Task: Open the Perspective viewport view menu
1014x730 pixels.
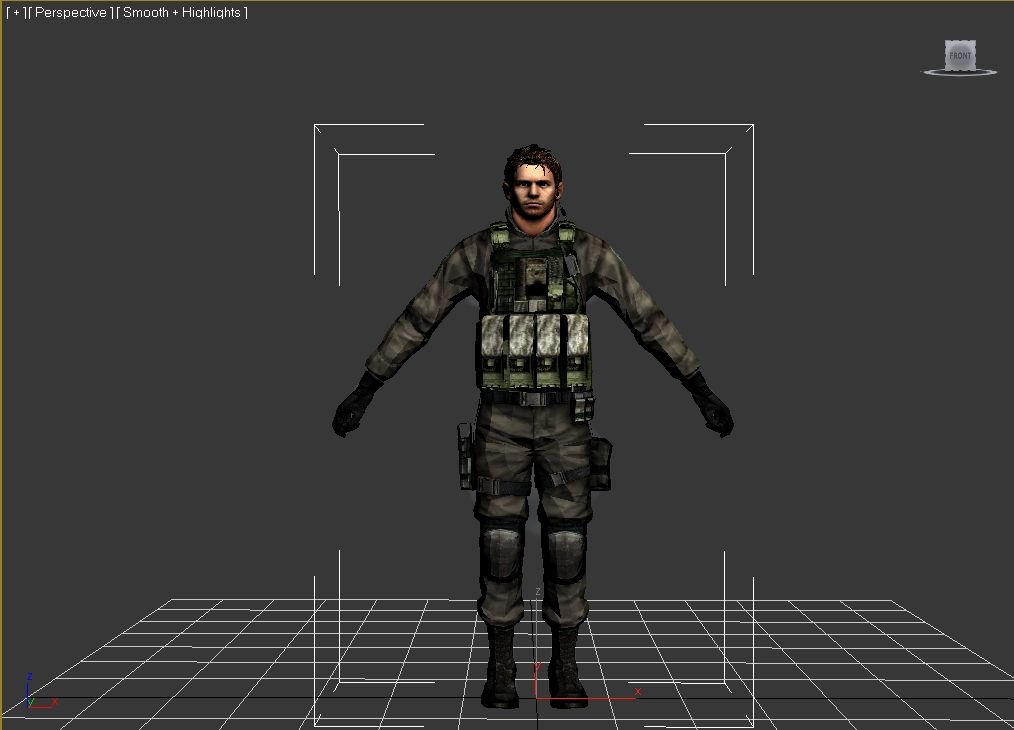Action: coord(70,12)
